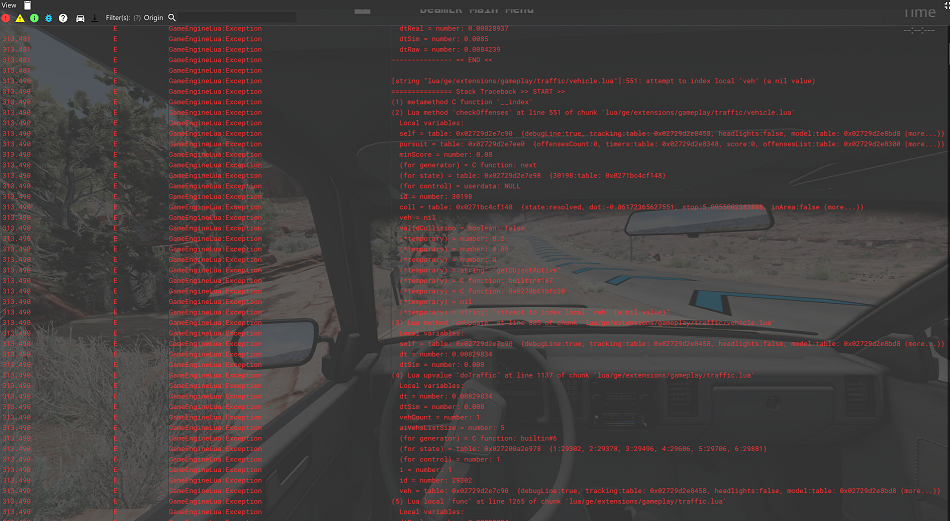Click the Origin filter label
The width and height of the screenshot is (950, 521).
click(153, 18)
